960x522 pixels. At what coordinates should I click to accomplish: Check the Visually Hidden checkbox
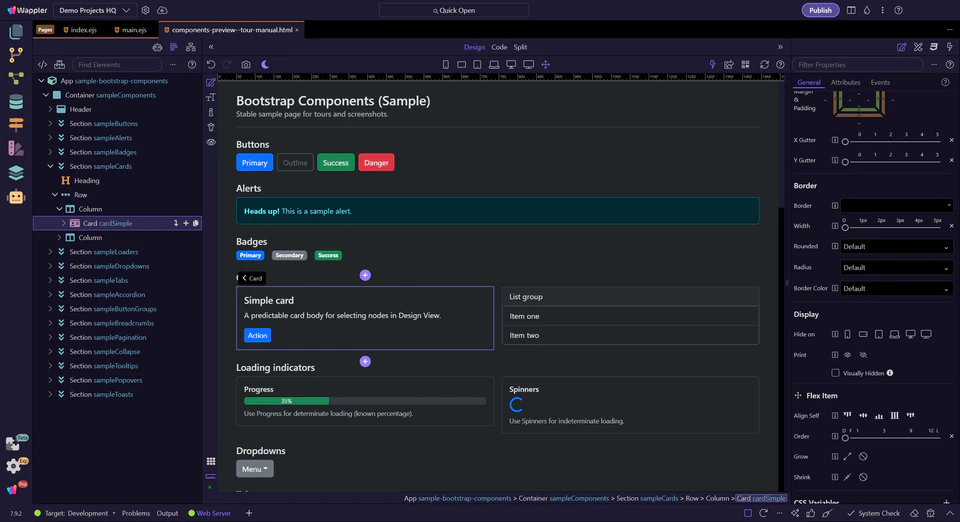tap(835, 373)
